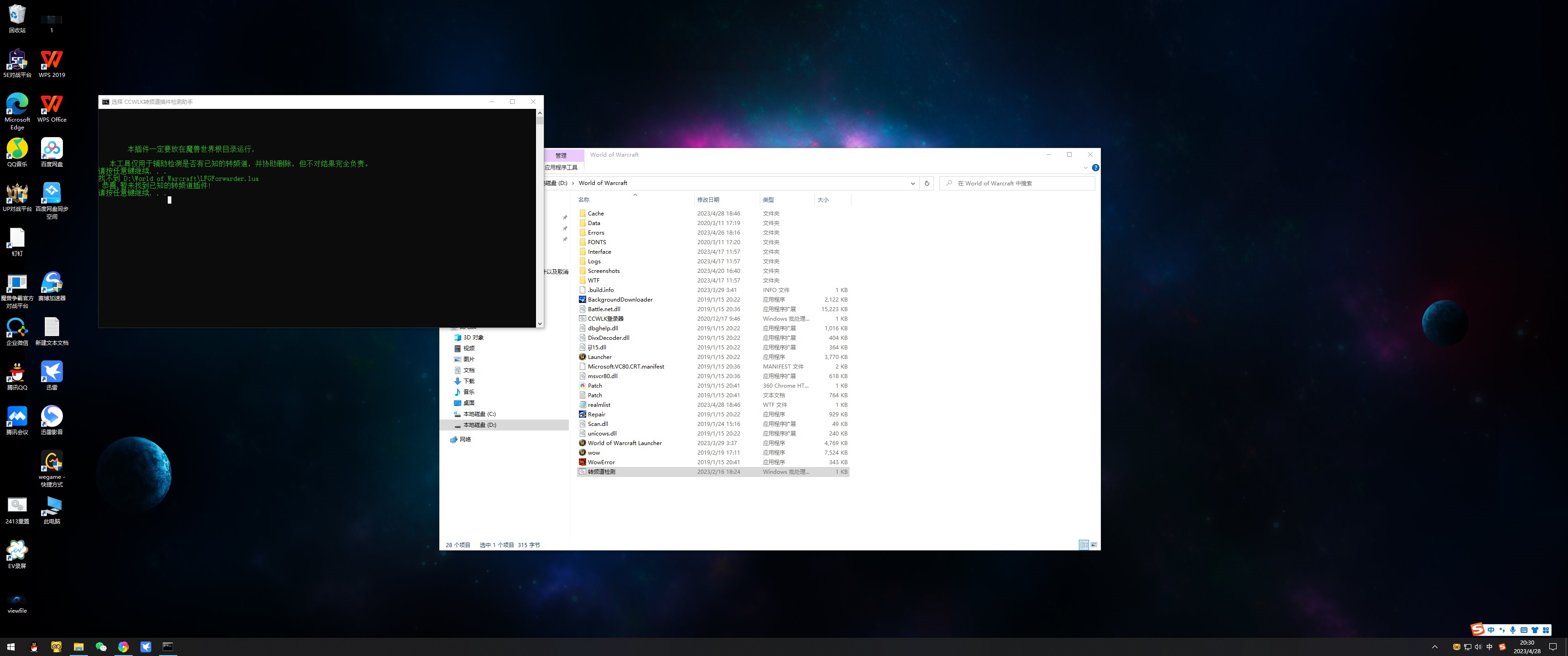Select BackgroundDownloader in the file list
1568x656 pixels.
[619, 299]
